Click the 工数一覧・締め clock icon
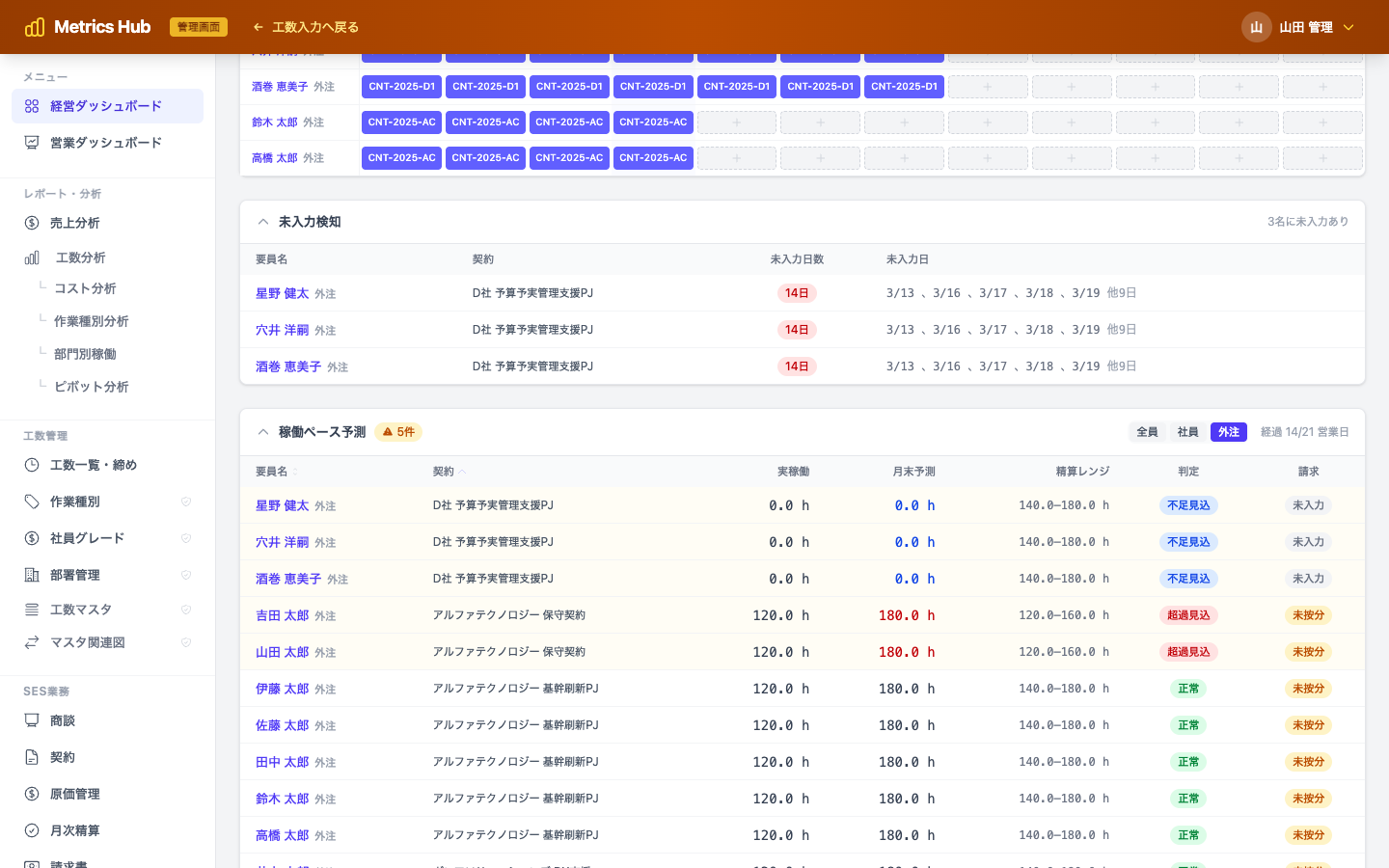This screenshot has height=868, width=1389. click(32, 465)
